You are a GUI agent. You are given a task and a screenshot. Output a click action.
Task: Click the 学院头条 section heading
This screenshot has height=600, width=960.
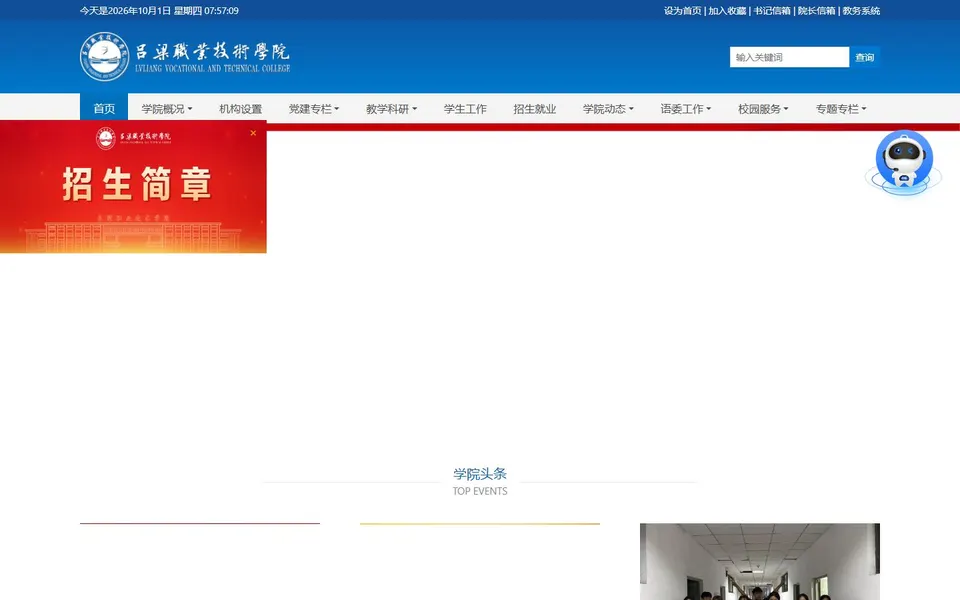(480, 474)
